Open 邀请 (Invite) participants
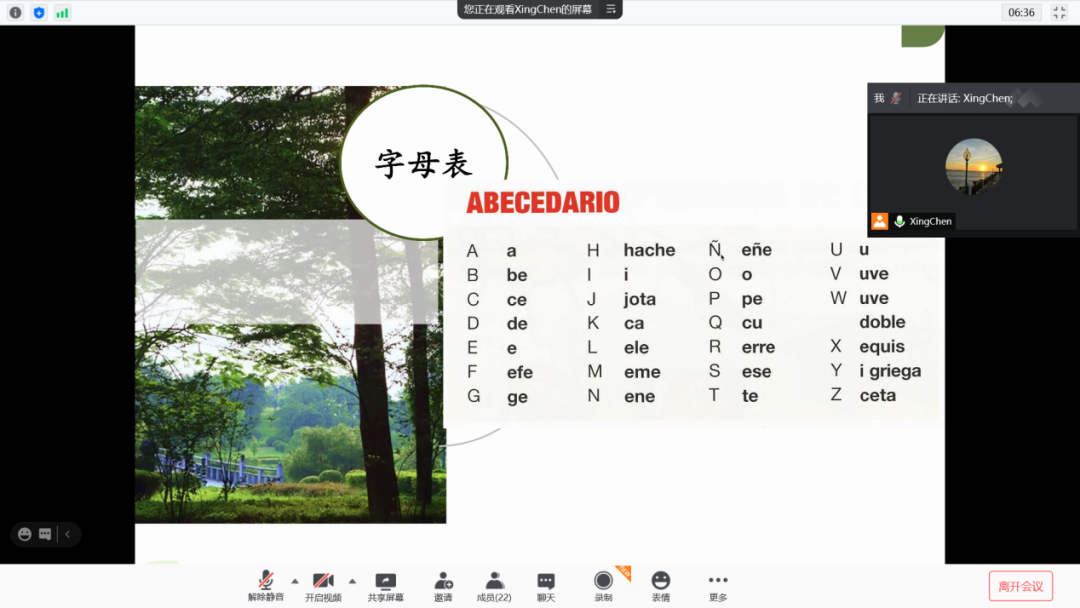Image resolution: width=1080 pixels, height=608 pixels. [443, 586]
